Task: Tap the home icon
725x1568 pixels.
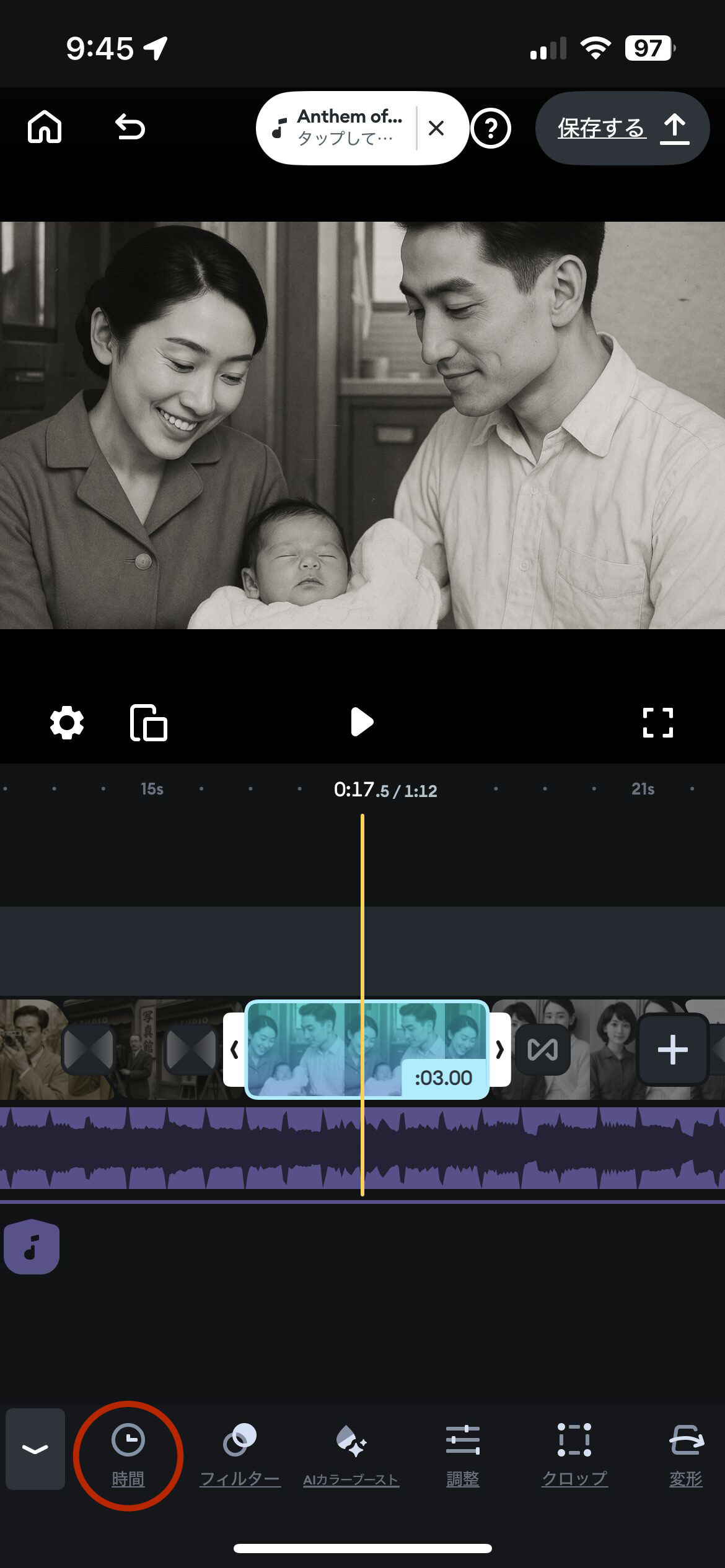Action: point(45,128)
